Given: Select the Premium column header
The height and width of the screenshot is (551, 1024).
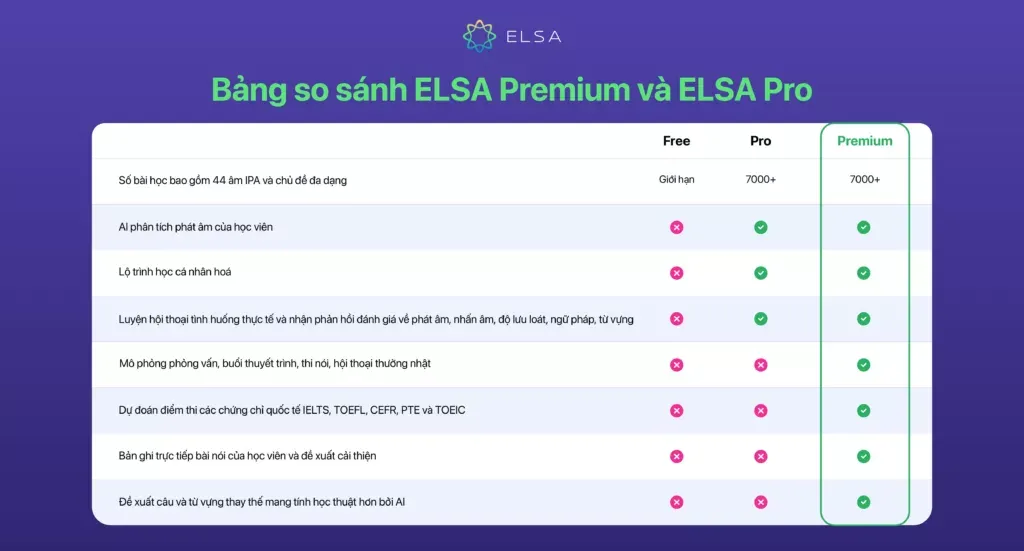Looking at the screenshot, I should click(x=865, y=141).
